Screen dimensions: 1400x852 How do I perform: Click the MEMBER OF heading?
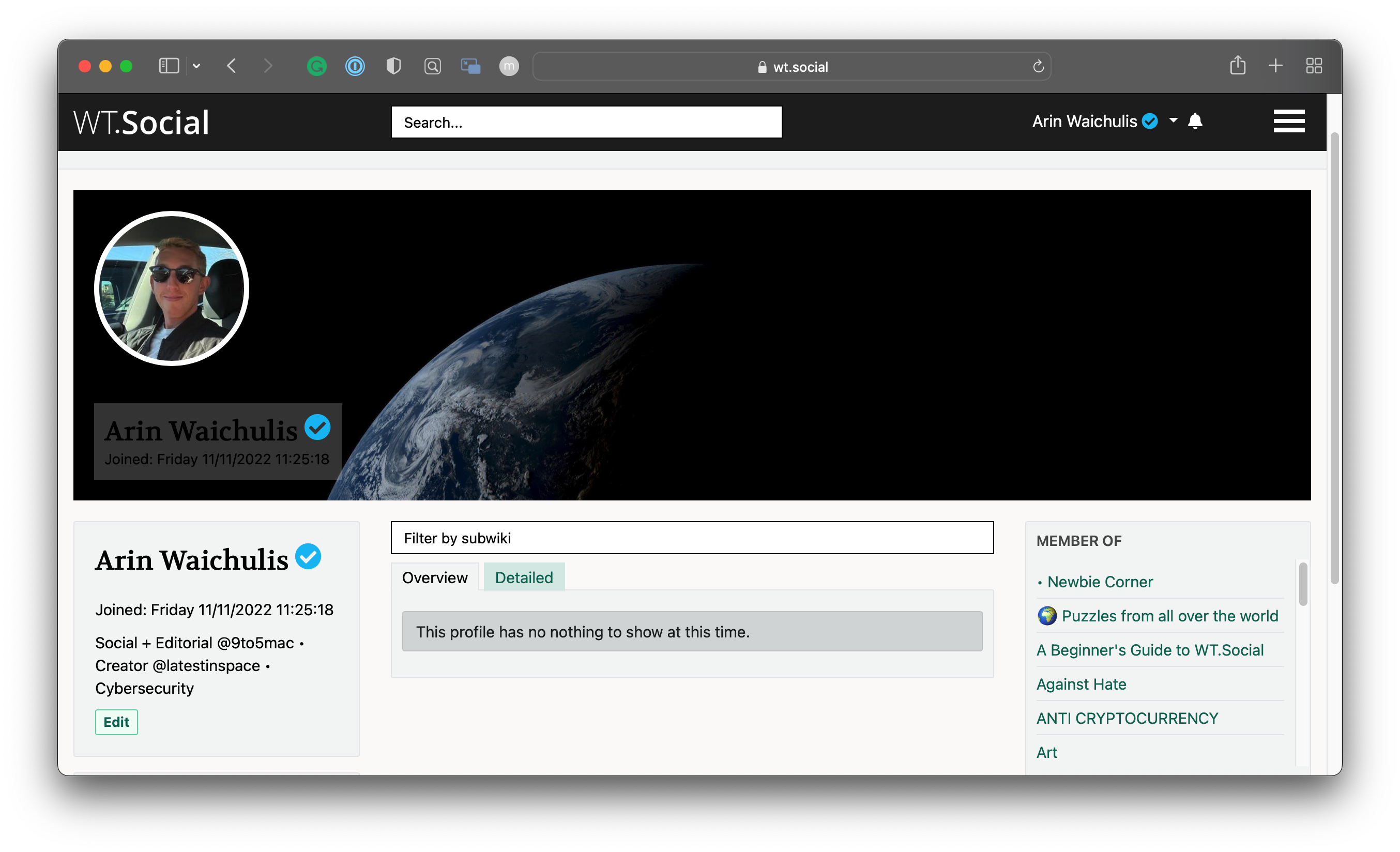pos(1079,541)
